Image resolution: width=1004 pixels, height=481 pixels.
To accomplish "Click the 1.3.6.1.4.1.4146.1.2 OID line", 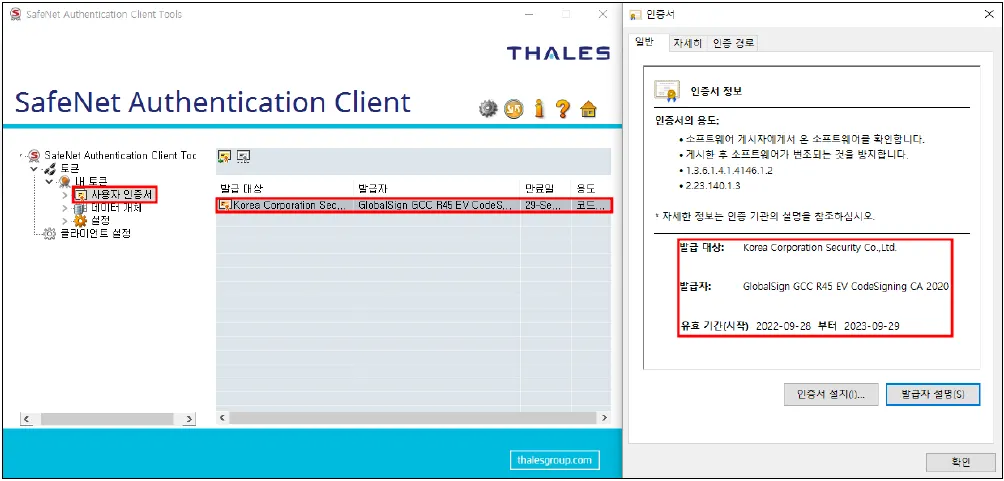I will click(727, 171).
